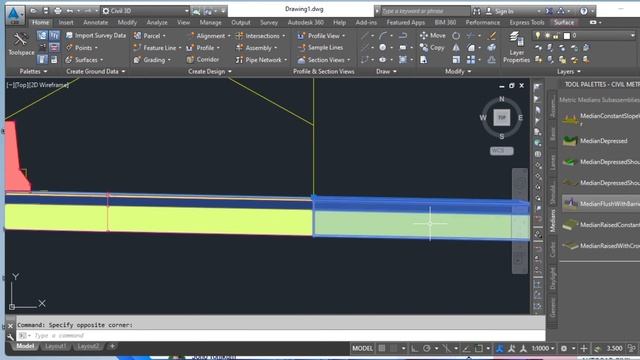Expand the Create Design panel
This screenshot has height=360, width=640.
click(210, 71)
